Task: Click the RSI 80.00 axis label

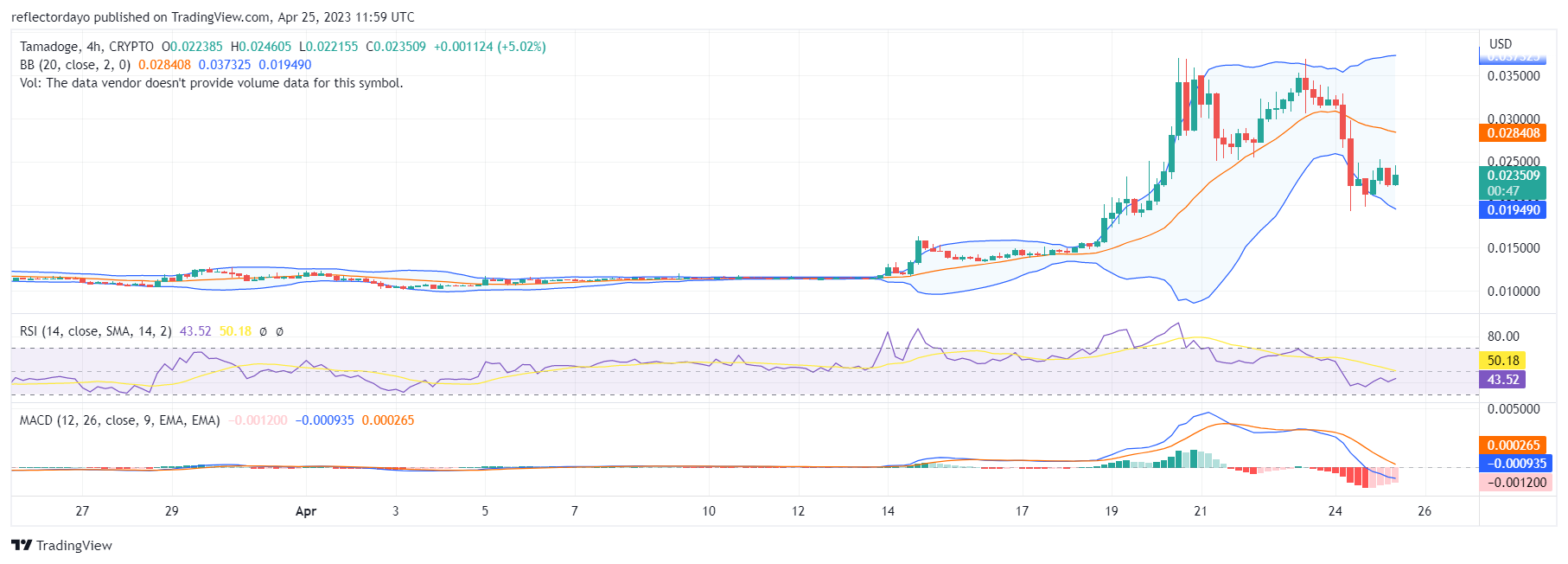Action: point(1503,336)
